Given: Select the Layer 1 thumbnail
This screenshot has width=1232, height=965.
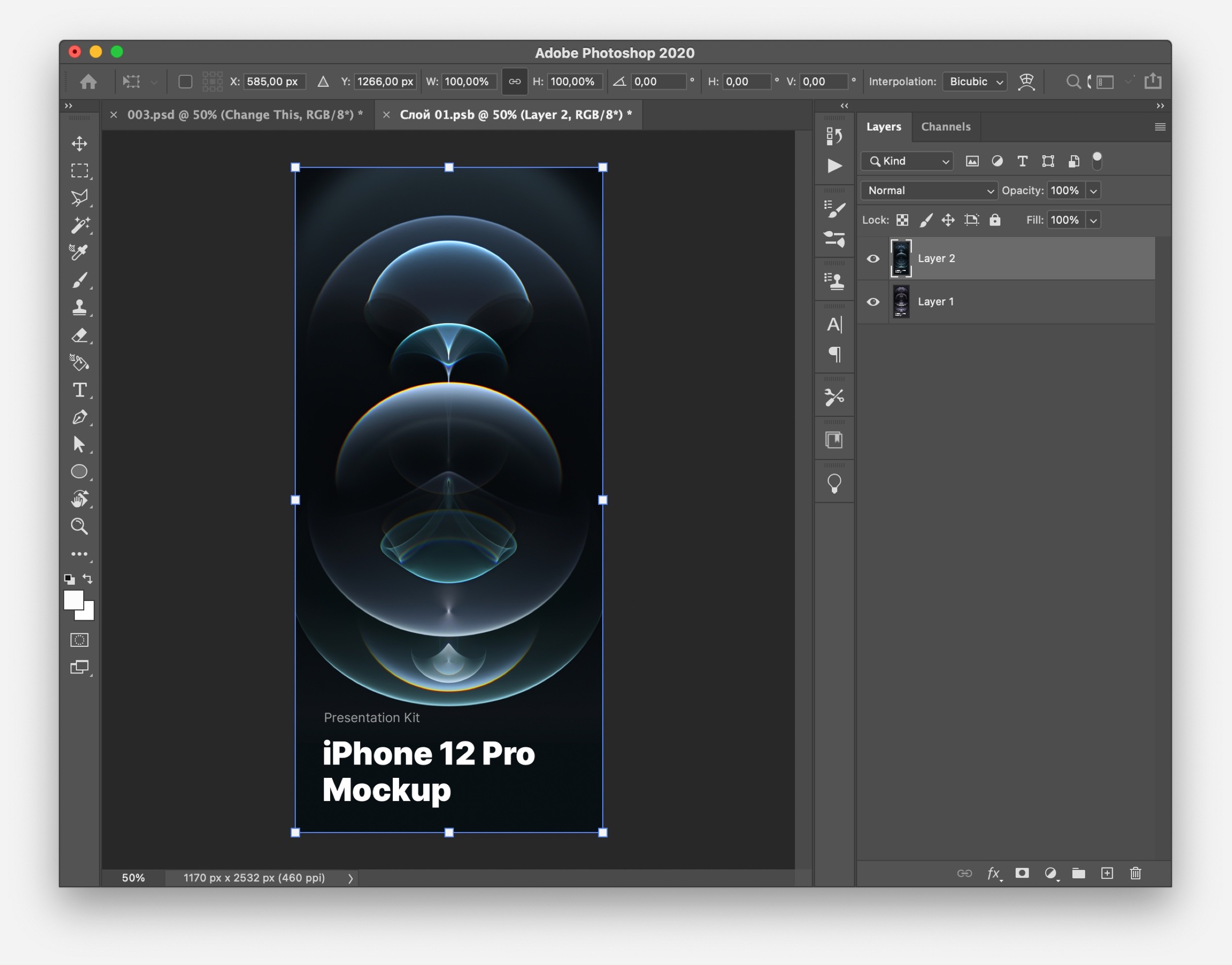Looking at the screenshot, I should (901, 301).
